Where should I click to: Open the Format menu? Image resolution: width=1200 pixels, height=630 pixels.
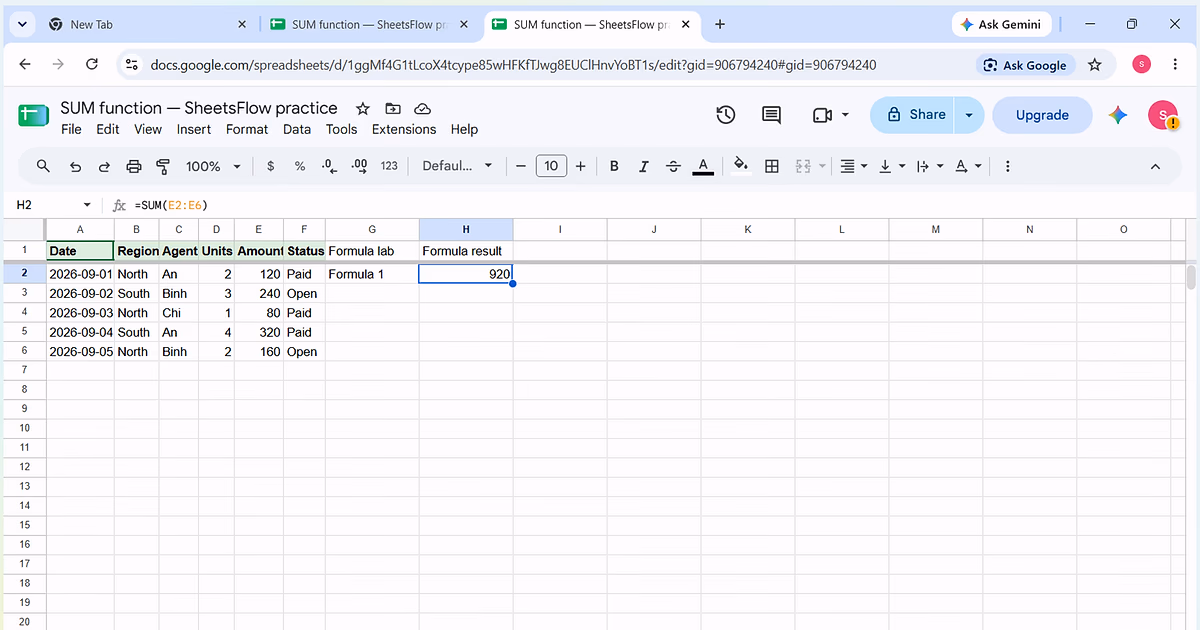coord(247,129)
